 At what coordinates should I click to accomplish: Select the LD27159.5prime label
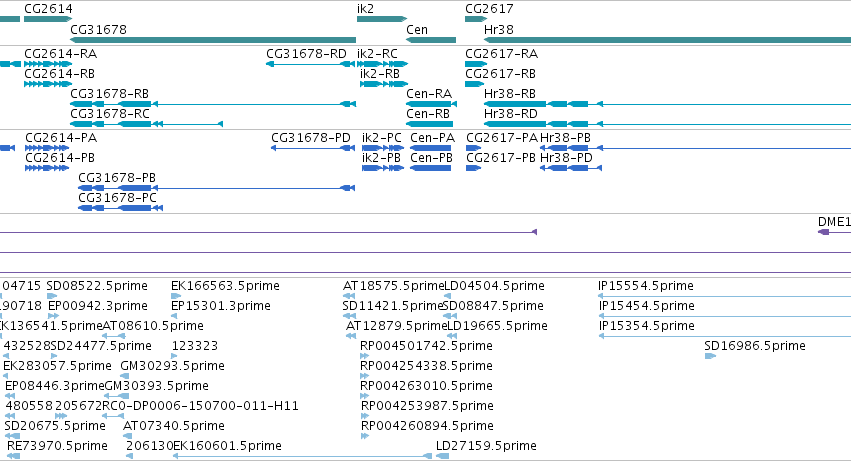pos(486,447)
